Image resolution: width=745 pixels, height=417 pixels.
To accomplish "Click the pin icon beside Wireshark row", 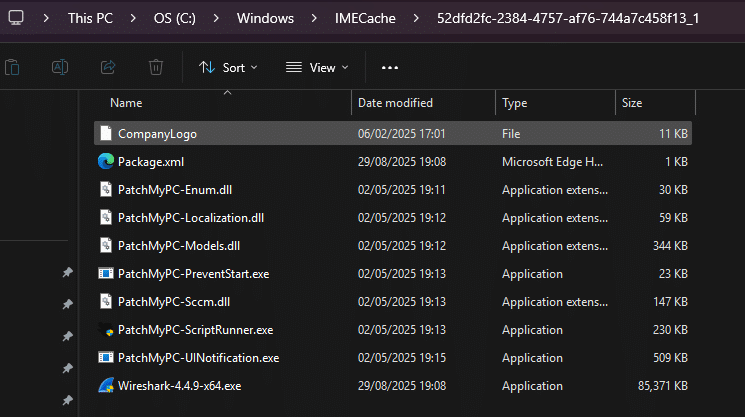I will click(67, 400).
